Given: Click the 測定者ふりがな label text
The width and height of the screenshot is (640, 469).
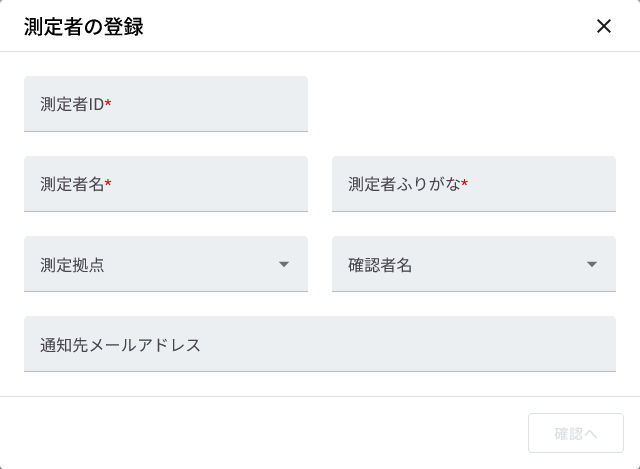Looking at the screenshot, I should [x=404, y=184].
